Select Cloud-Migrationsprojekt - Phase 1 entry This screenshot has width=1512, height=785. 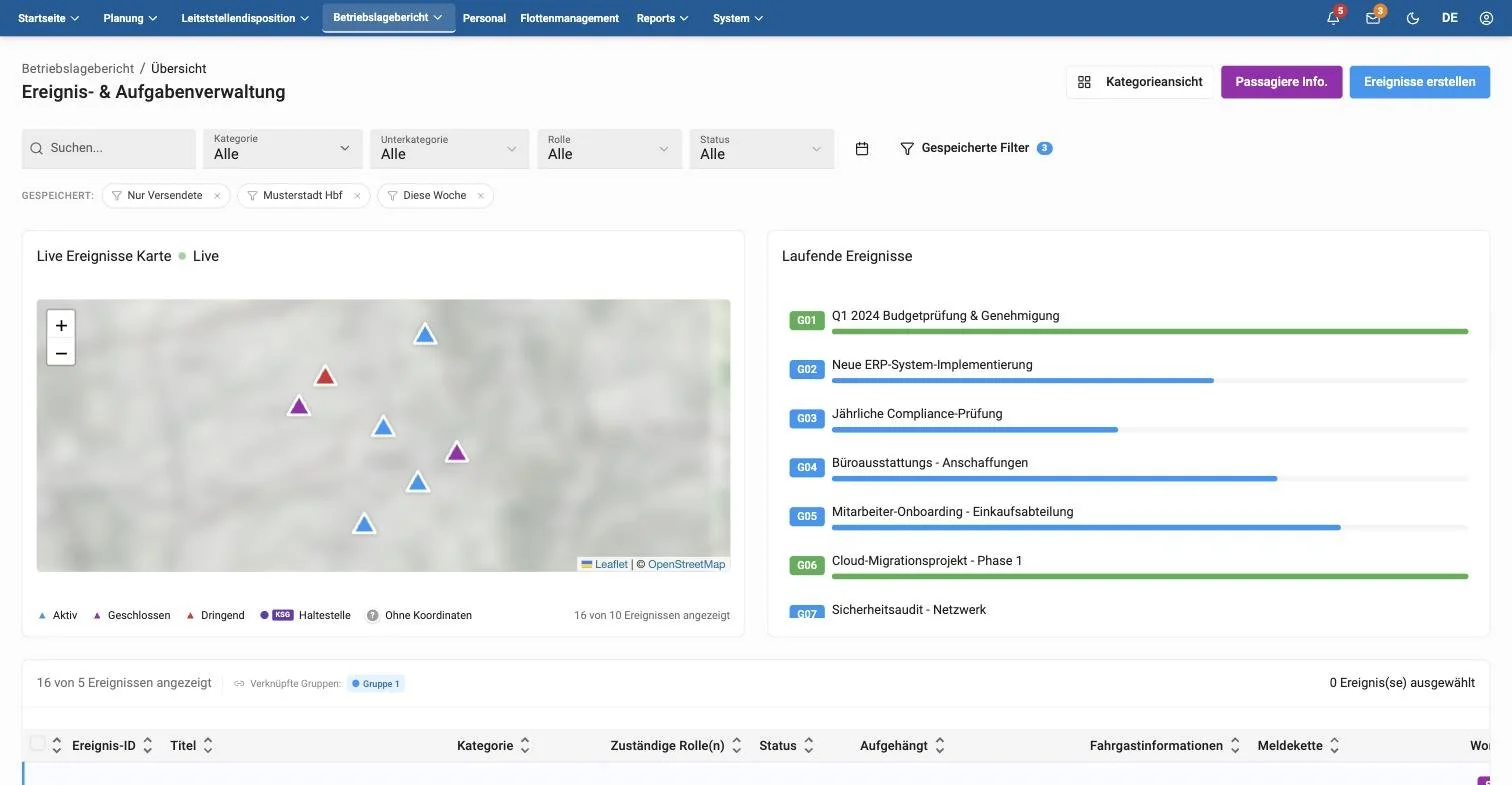927,561
